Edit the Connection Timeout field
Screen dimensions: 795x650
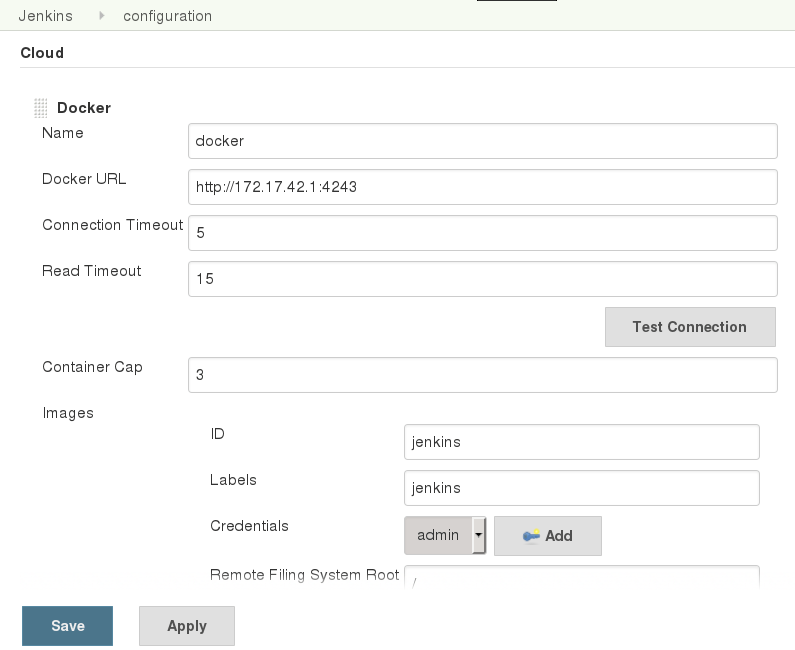click(x=483, y=233)
